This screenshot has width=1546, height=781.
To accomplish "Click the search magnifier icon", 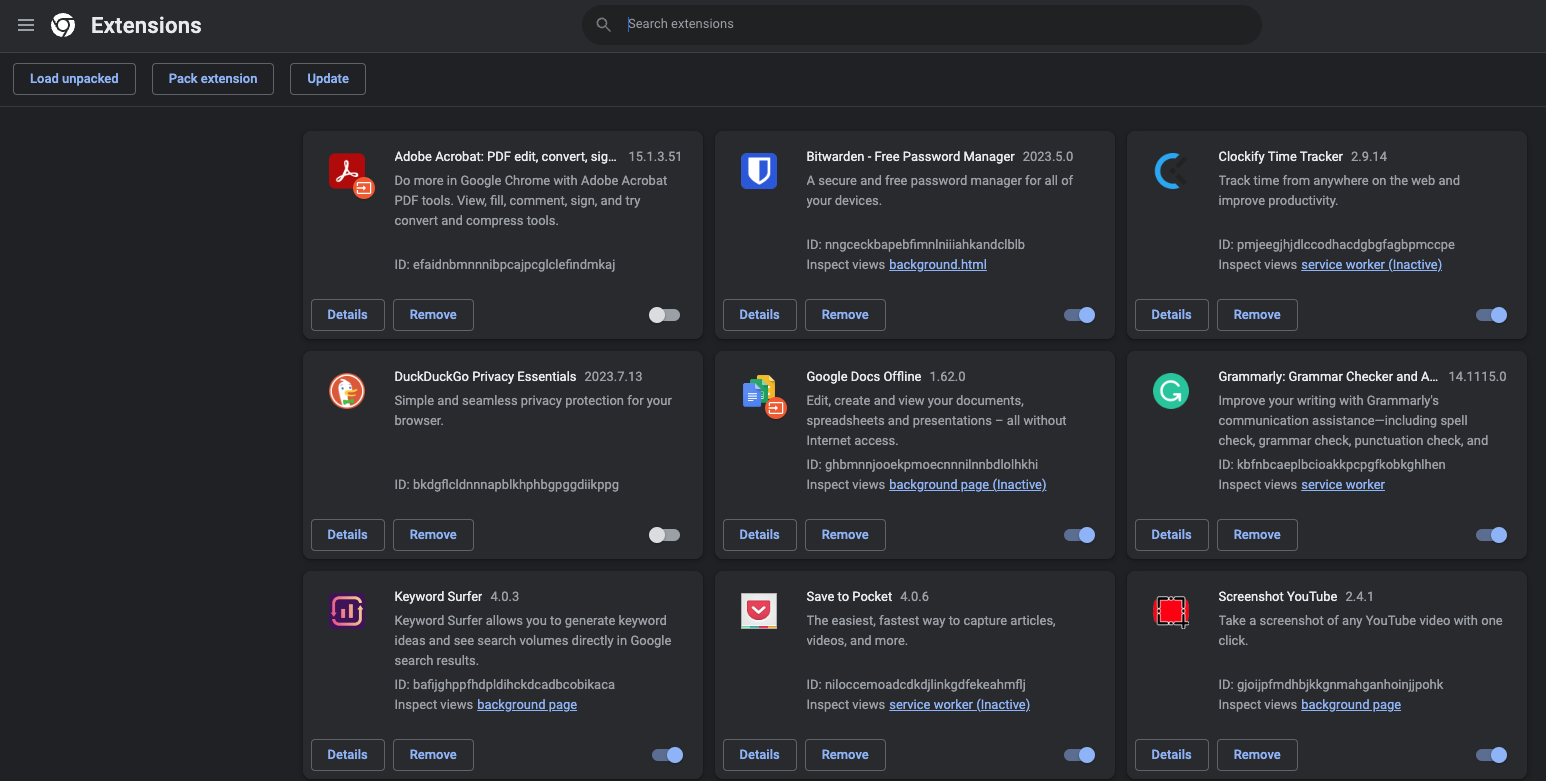I will (x=603, y=25).
